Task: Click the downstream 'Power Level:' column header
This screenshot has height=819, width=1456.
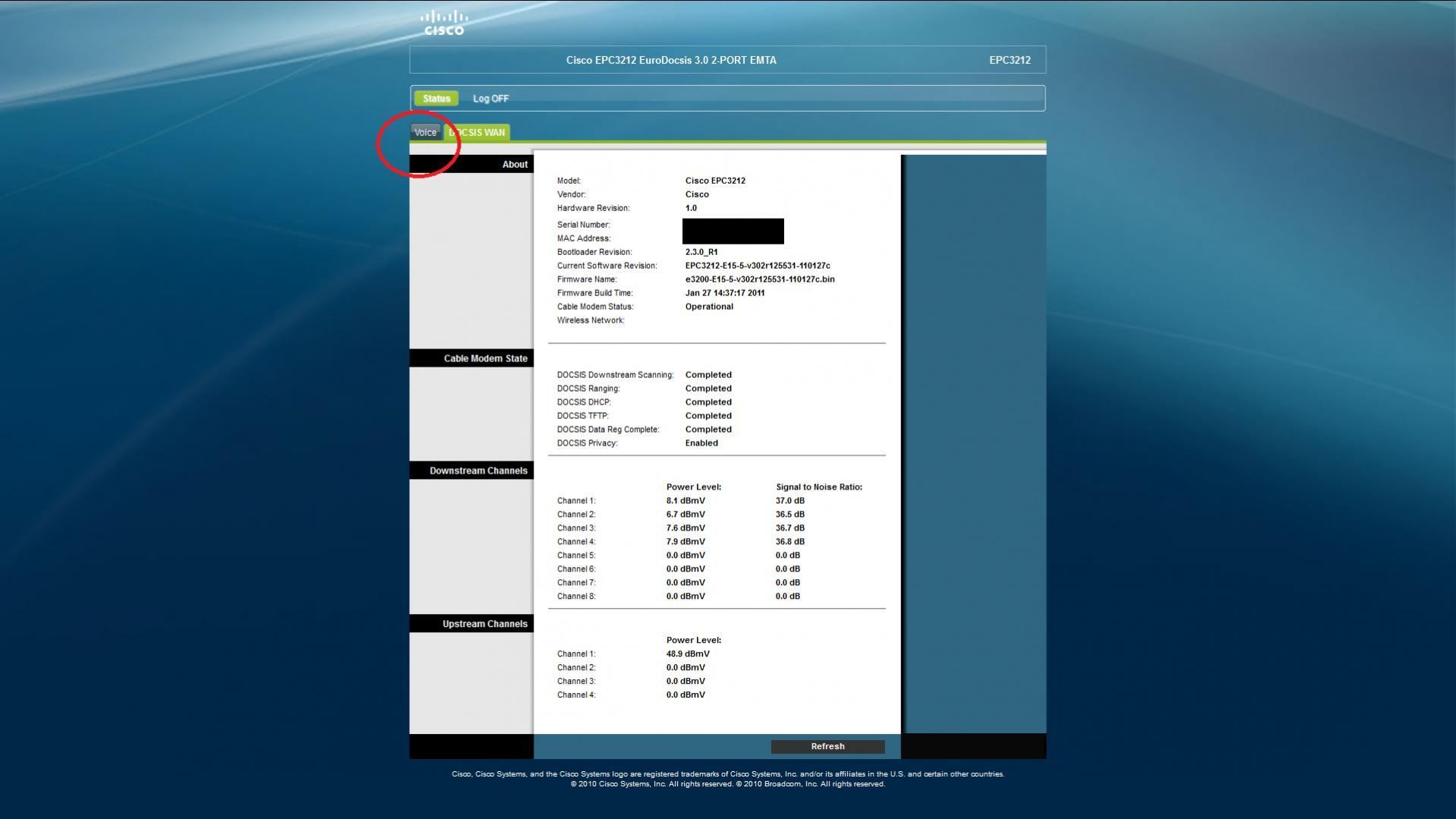Action: [x=694, y=487]
